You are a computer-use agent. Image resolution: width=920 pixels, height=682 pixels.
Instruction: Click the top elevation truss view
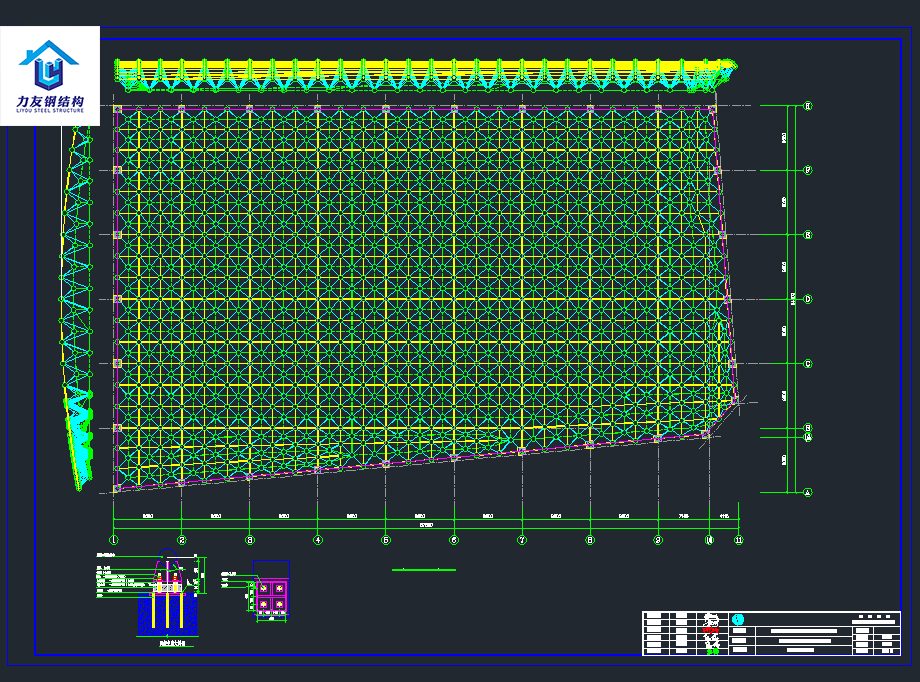coord(425,75)
